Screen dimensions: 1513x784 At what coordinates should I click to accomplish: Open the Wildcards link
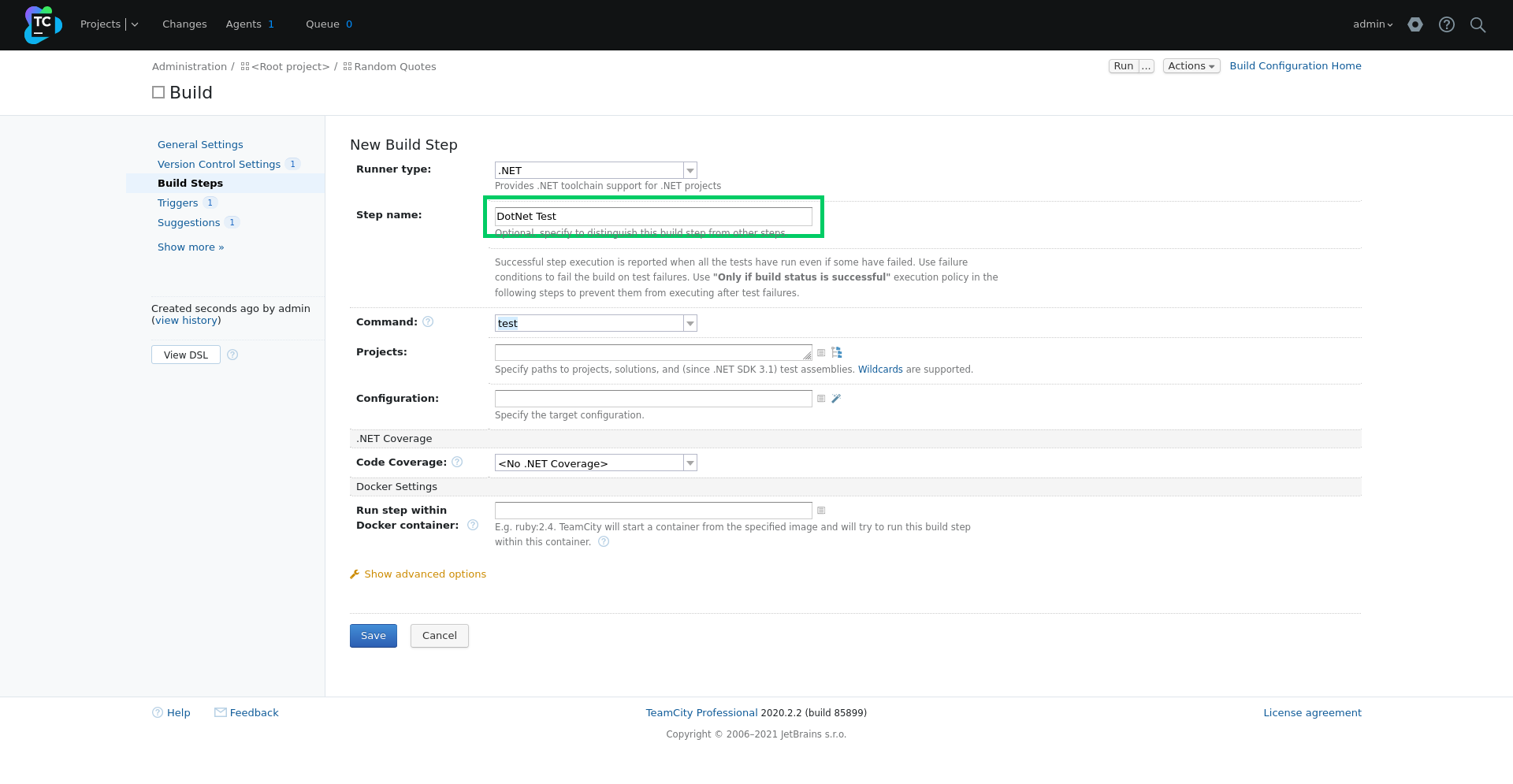[880, 370]
